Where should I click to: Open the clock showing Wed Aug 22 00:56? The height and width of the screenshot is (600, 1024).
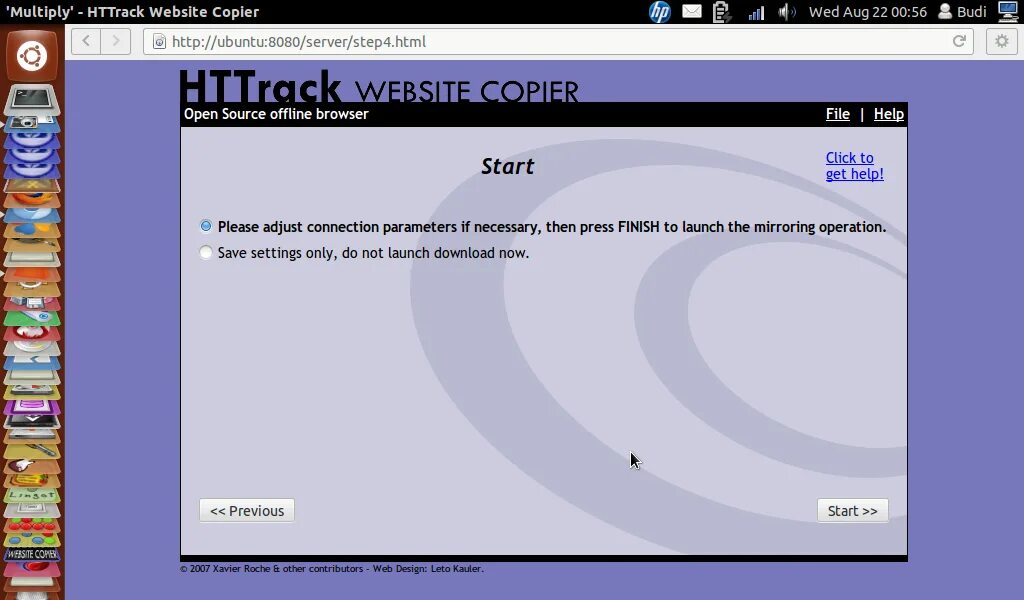tap(868, 12)
